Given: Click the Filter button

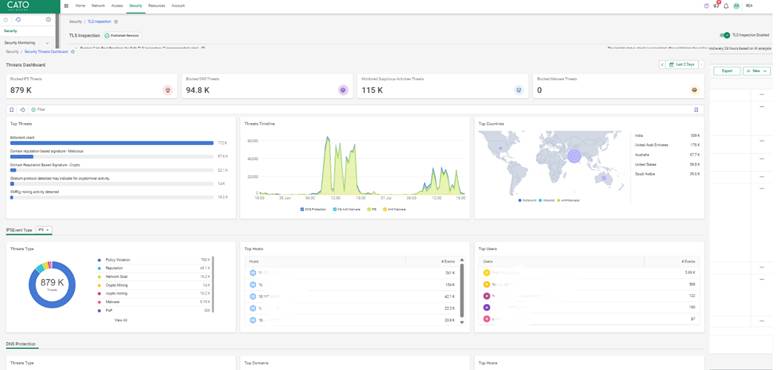Looking at the screenshot, I should click(x=38, y=109).
